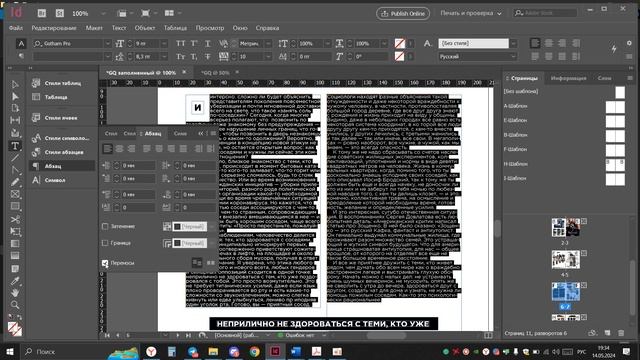
Task: Open the Стили абзацев panel
Action: click(64, 152)
